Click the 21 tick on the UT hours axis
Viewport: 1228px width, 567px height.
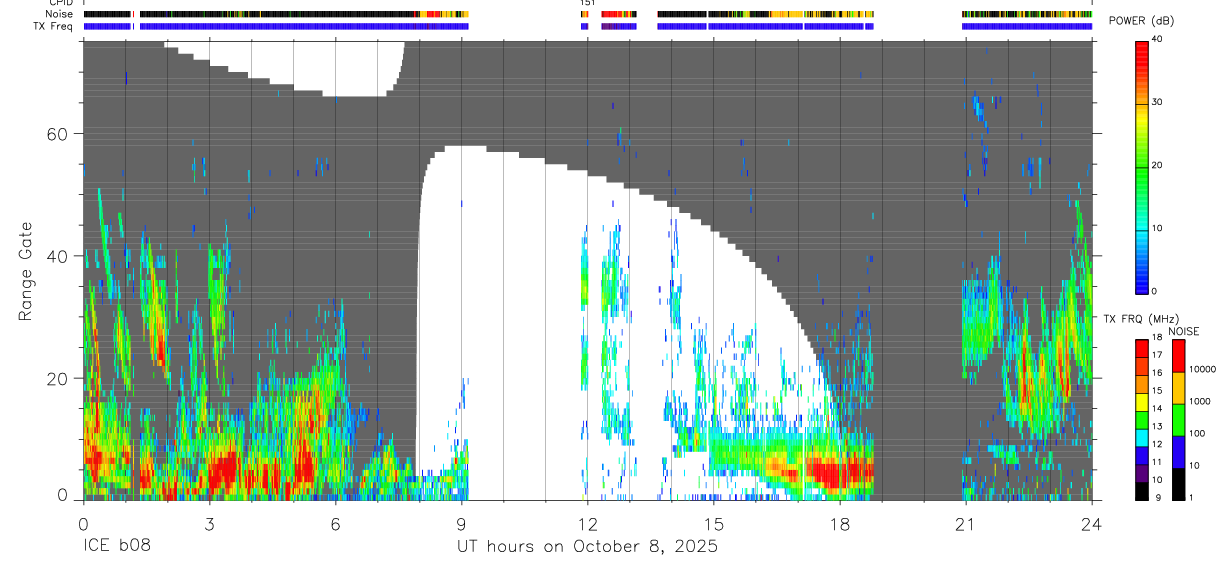point(965,523)
